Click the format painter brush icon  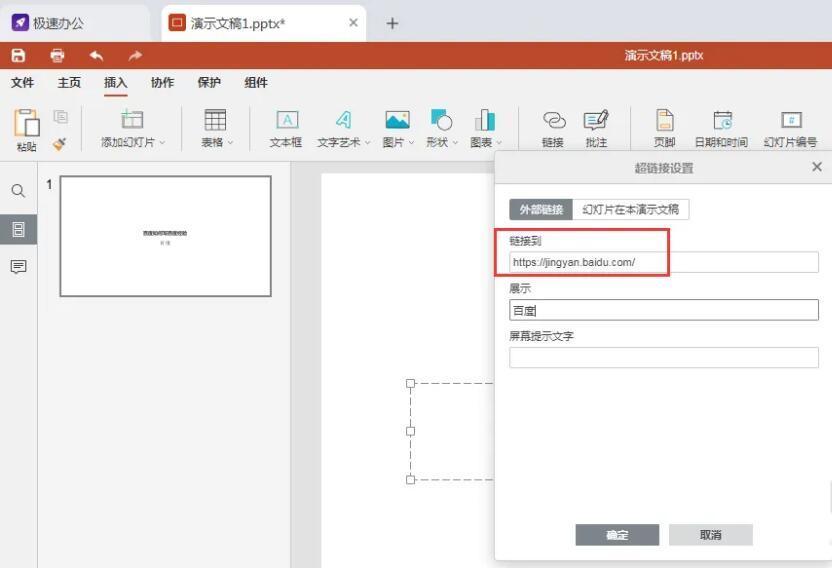click(60, 144)
